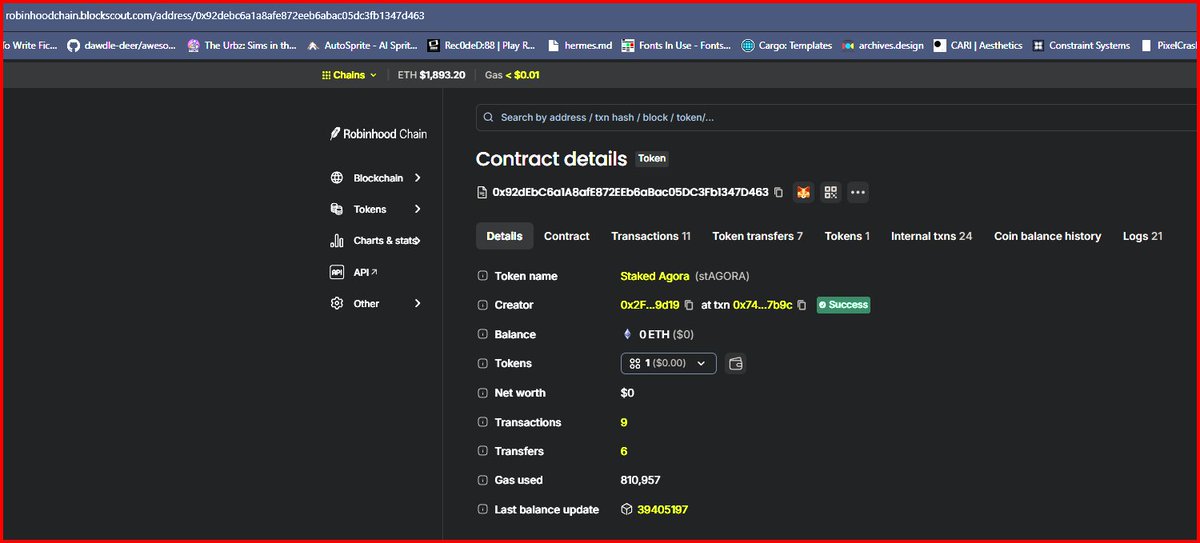Click the Ethereum diamond icon in Balance row
This screenshot has width=1200, height=543.
pyautogui.click(x=628, y=335)
